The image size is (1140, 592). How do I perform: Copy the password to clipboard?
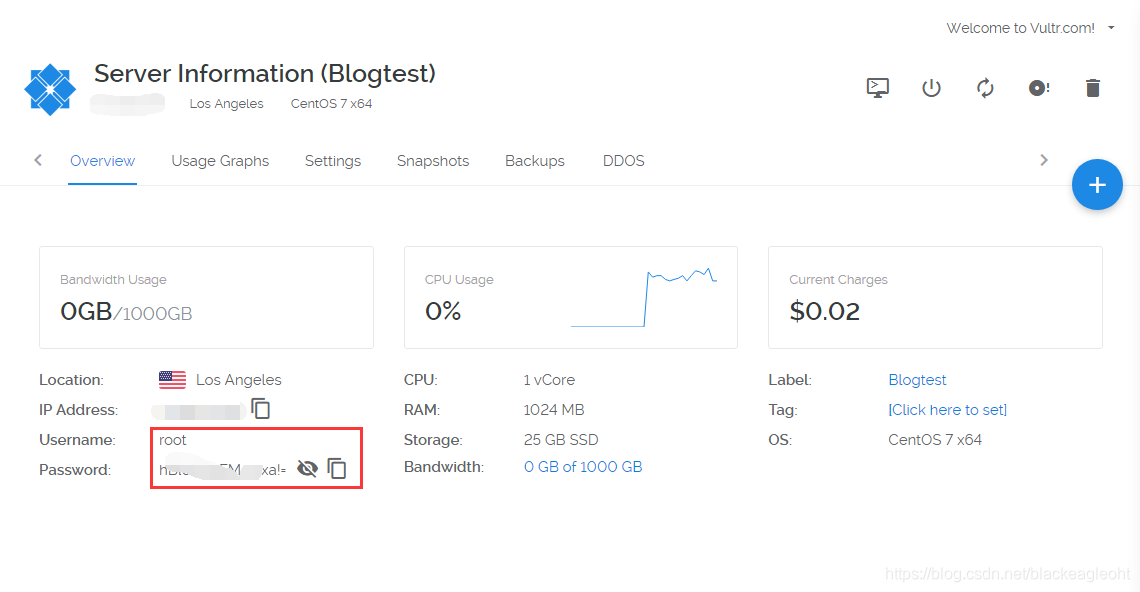tap(337, 468)
